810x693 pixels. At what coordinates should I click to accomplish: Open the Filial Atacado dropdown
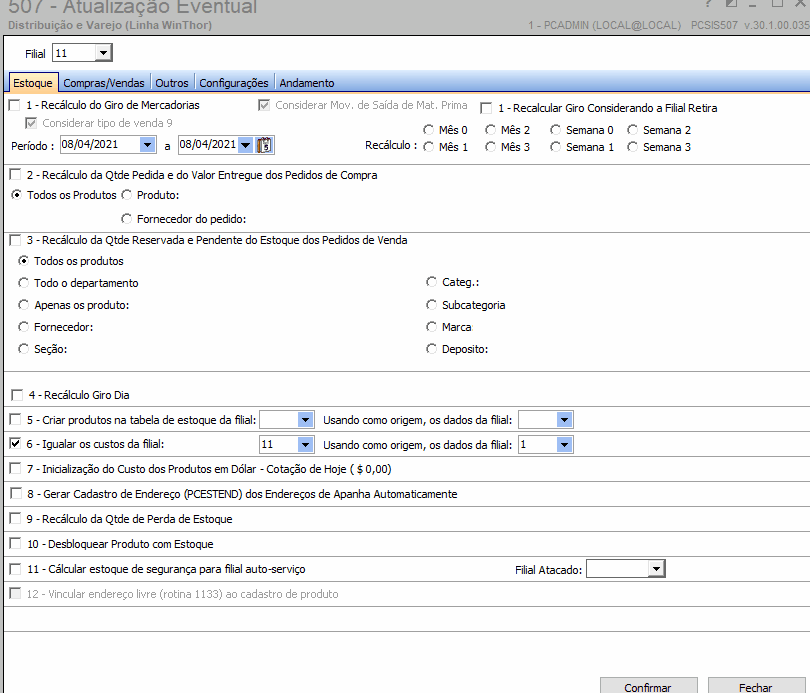656,569
